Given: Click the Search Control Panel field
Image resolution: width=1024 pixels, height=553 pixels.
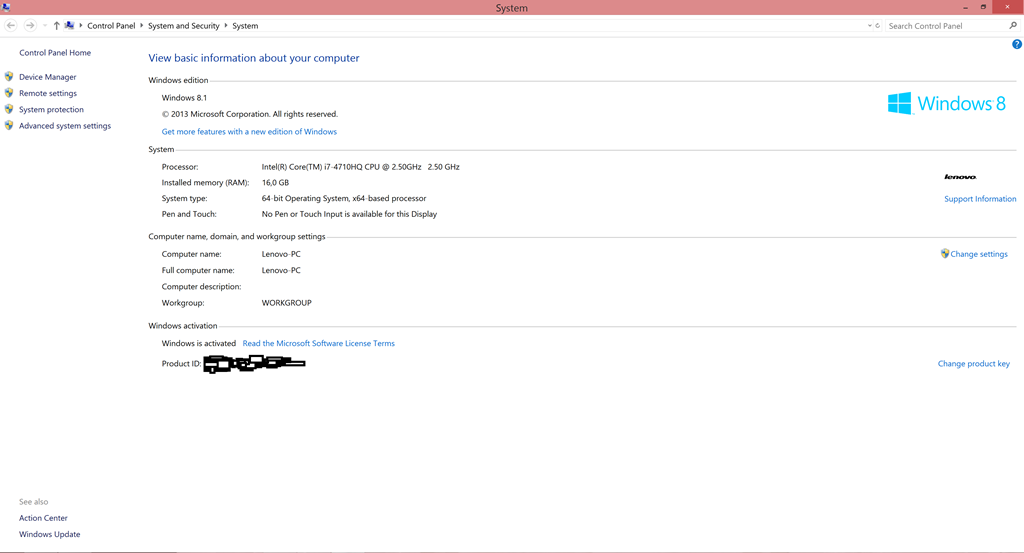Looking at the screenshot, I should tap(945, 26).
